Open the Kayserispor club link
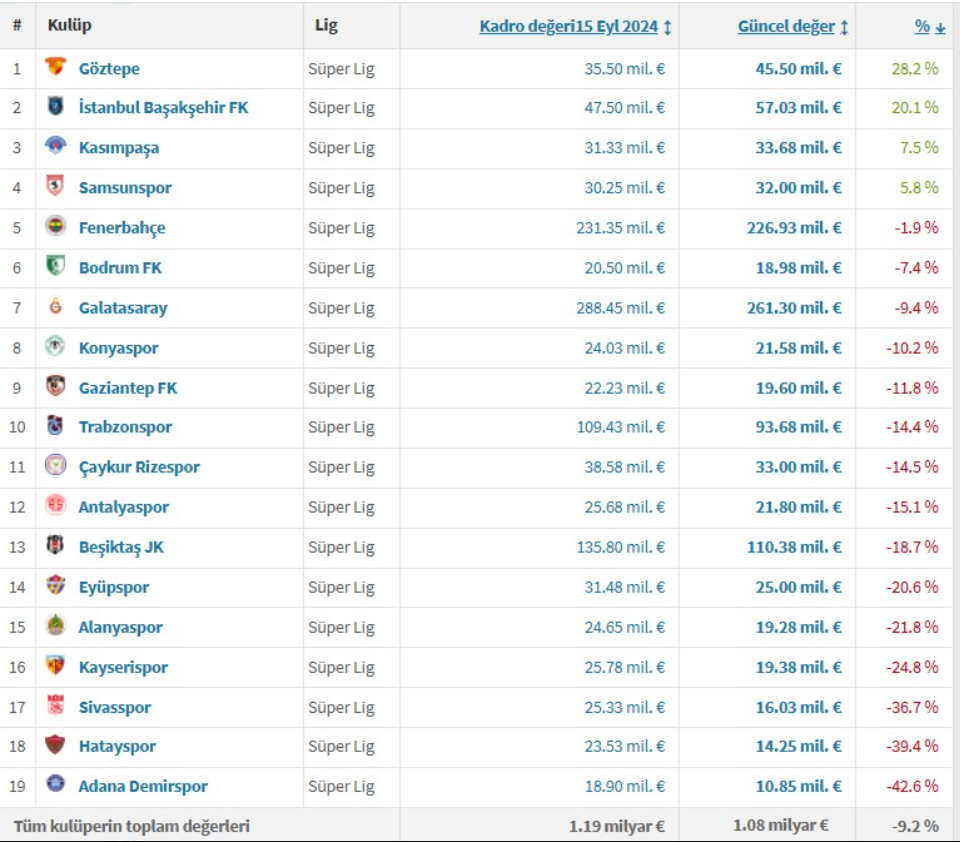This screenshot has height=842, width=960. tap(123, 667)
